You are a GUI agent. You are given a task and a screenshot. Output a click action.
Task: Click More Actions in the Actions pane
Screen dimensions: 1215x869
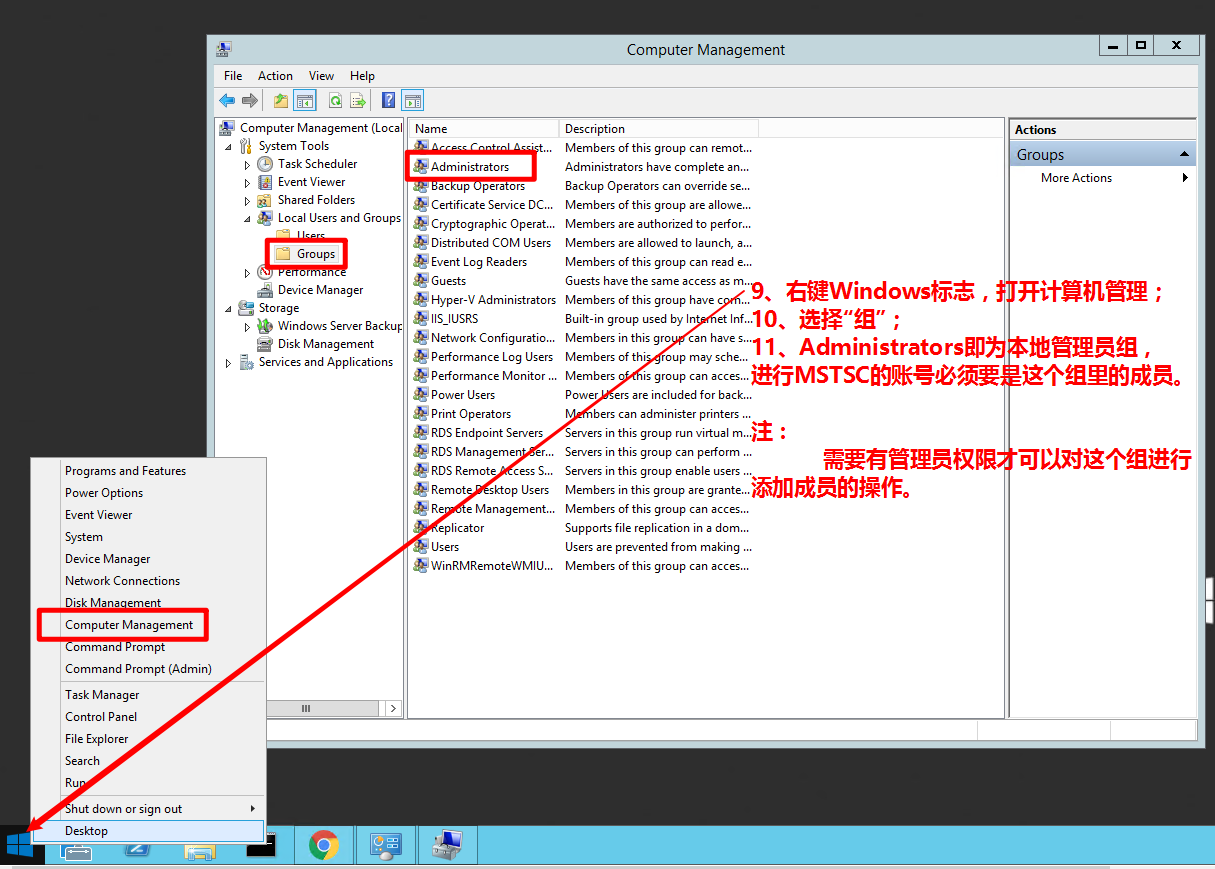1076,178
